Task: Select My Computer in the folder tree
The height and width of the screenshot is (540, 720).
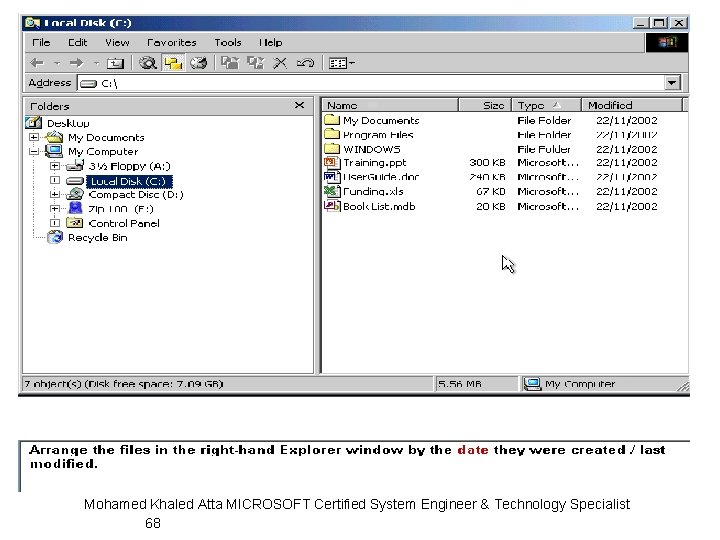Action: pos(103,152)
